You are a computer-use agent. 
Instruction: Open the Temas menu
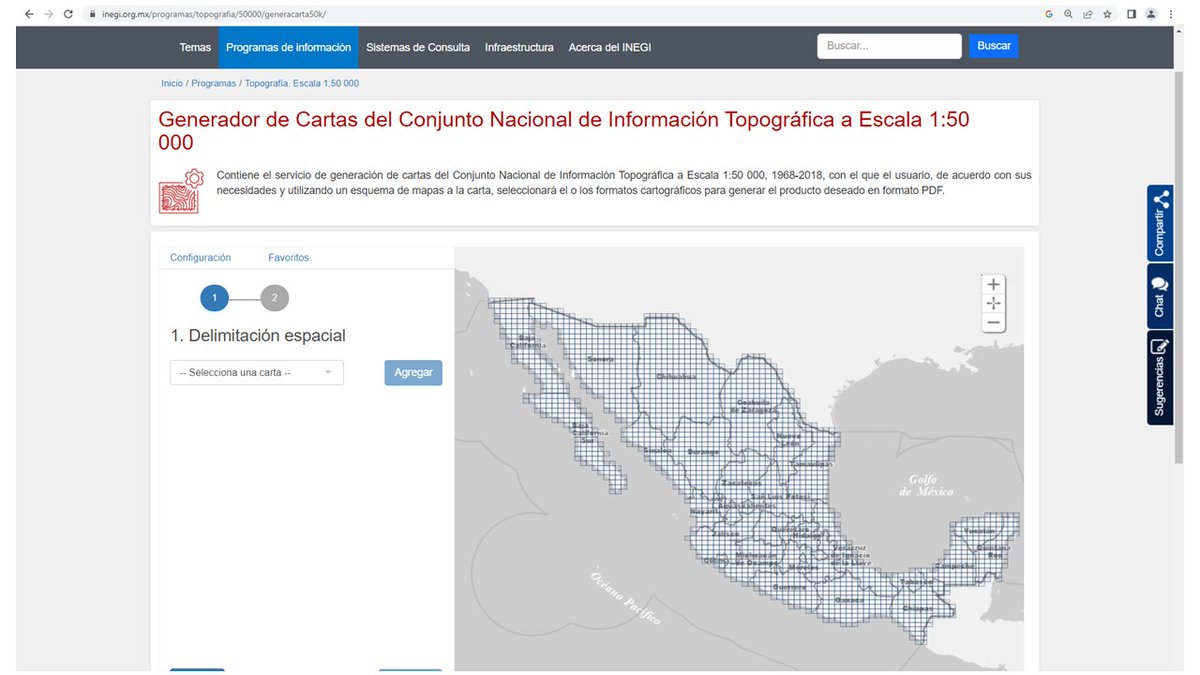tap(195, 48)
